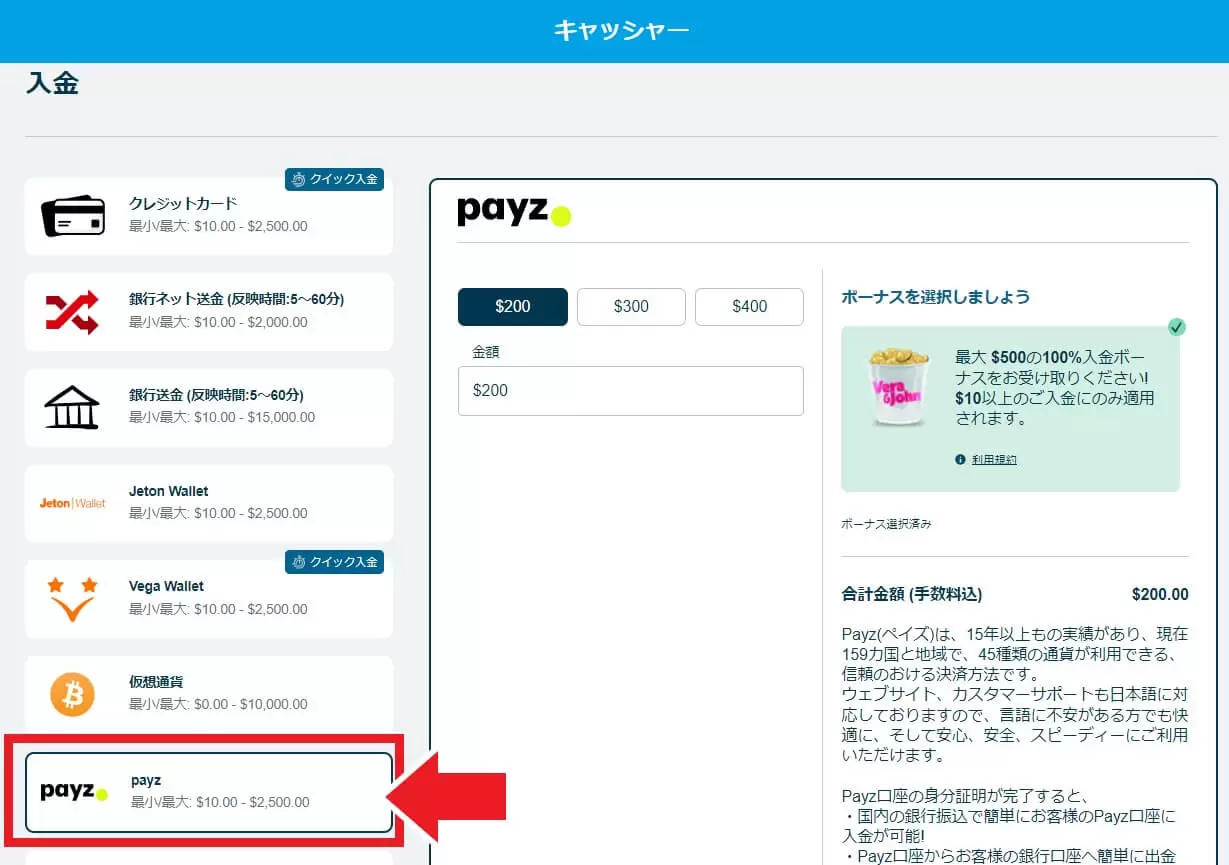
Task: Click the $10.00 - $2,000.00 limit text
Action: (x=250, y=322)
